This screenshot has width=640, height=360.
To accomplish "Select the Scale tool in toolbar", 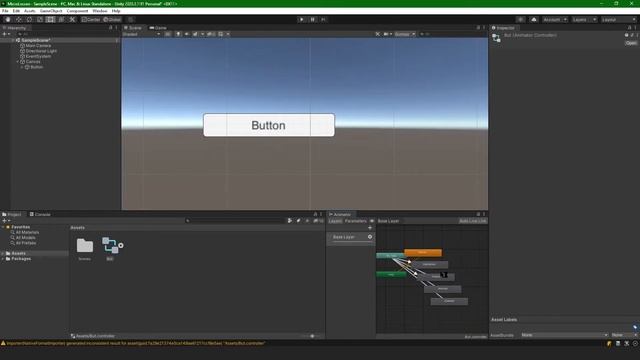I will 40,20.
